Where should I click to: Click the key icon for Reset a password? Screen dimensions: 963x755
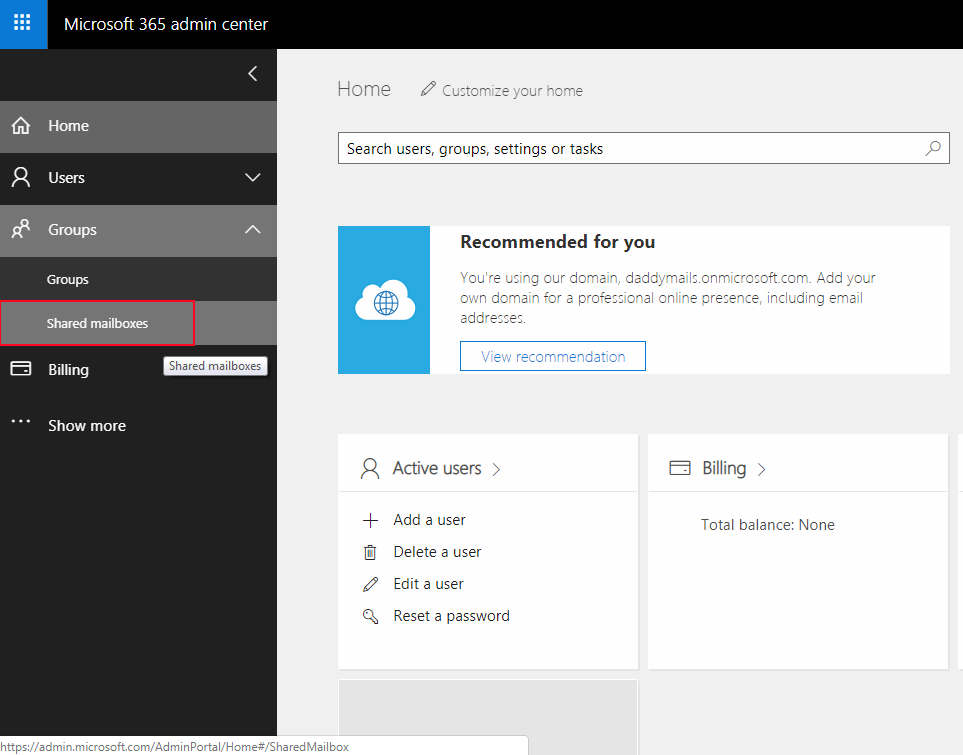tap(370, 616)
